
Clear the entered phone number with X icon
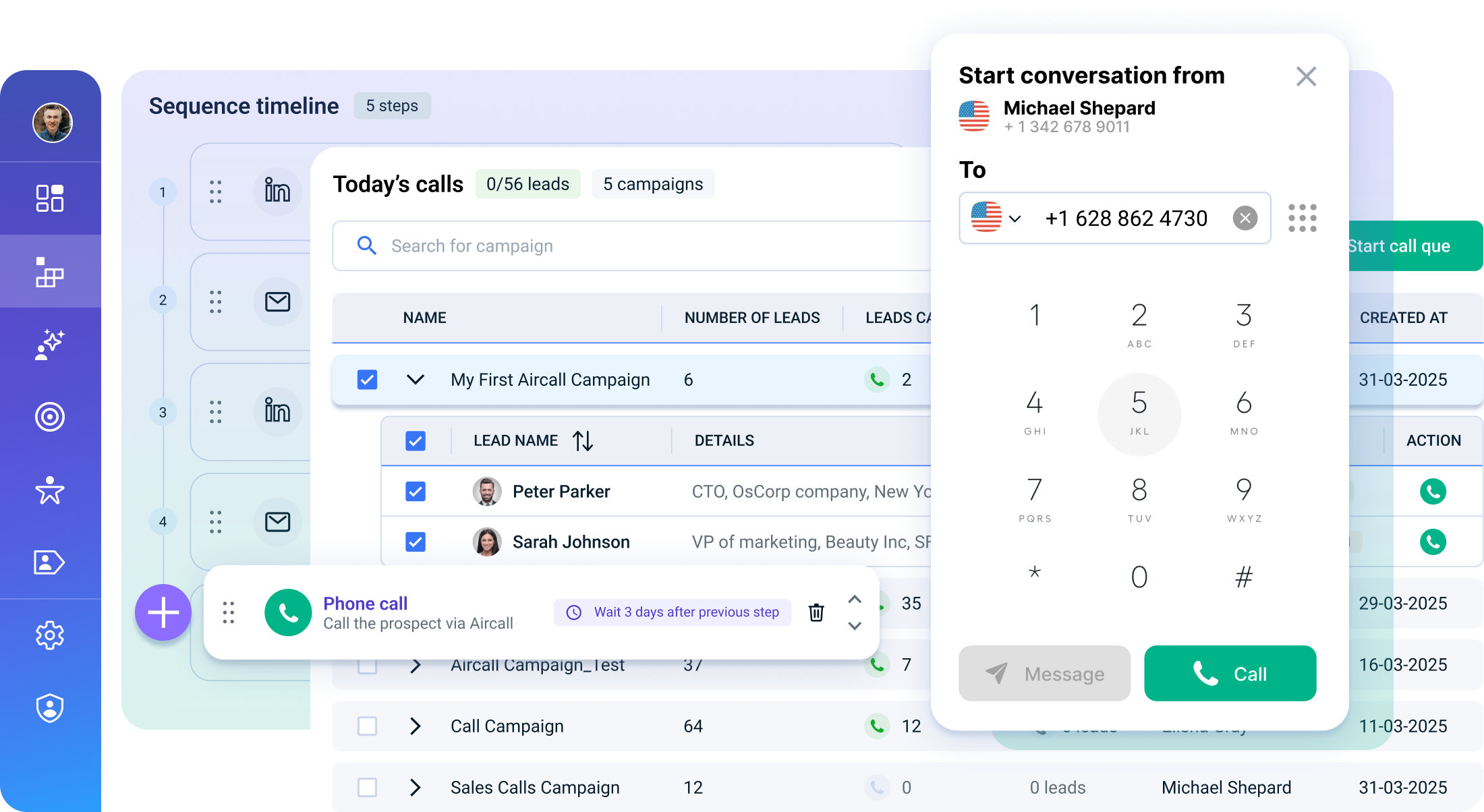pos(1245,219)
